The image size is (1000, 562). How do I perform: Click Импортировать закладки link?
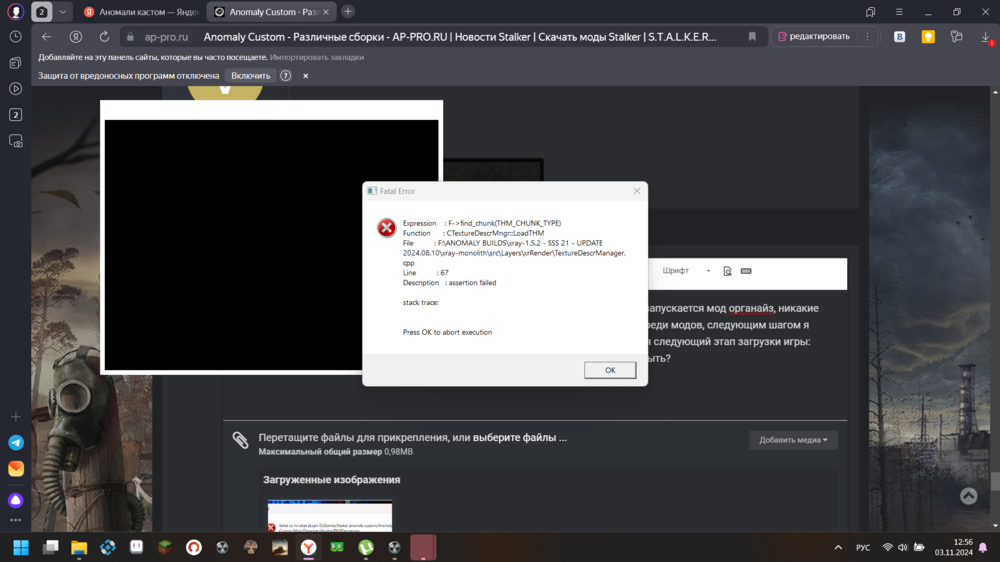point(317,57)
